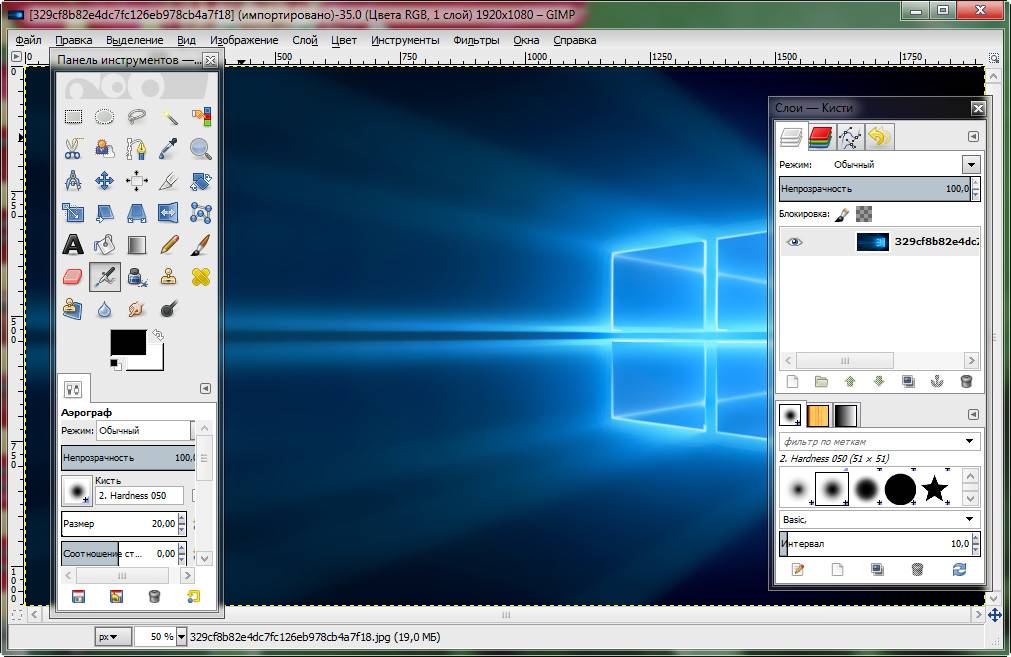Select the Flip tool
The height and width of the screenshot is (657, 1011).
pyautogui.click(x=169, y=213)
